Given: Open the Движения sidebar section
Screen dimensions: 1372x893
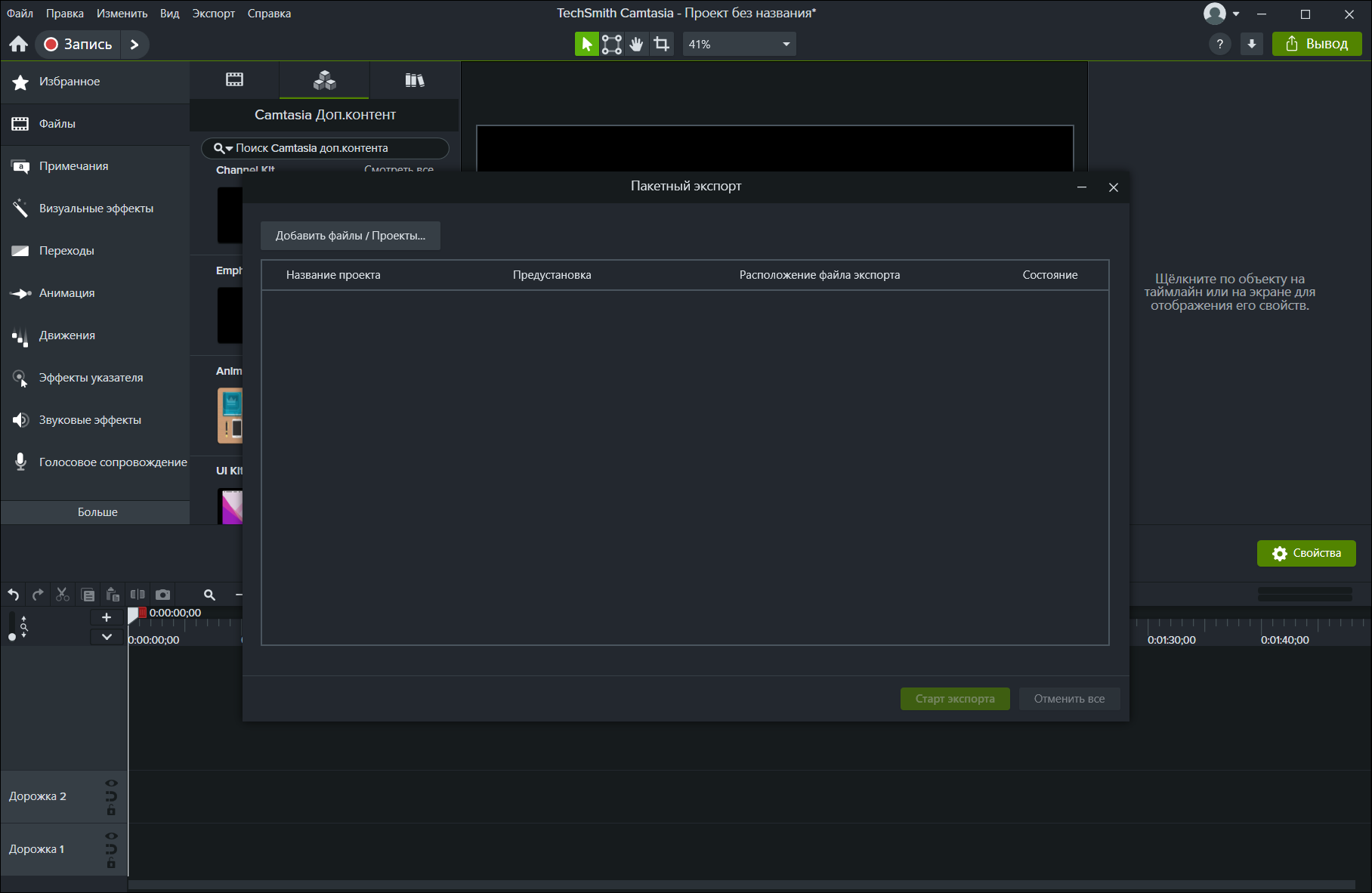Looking at the screenshot, I should click(95, 335).
